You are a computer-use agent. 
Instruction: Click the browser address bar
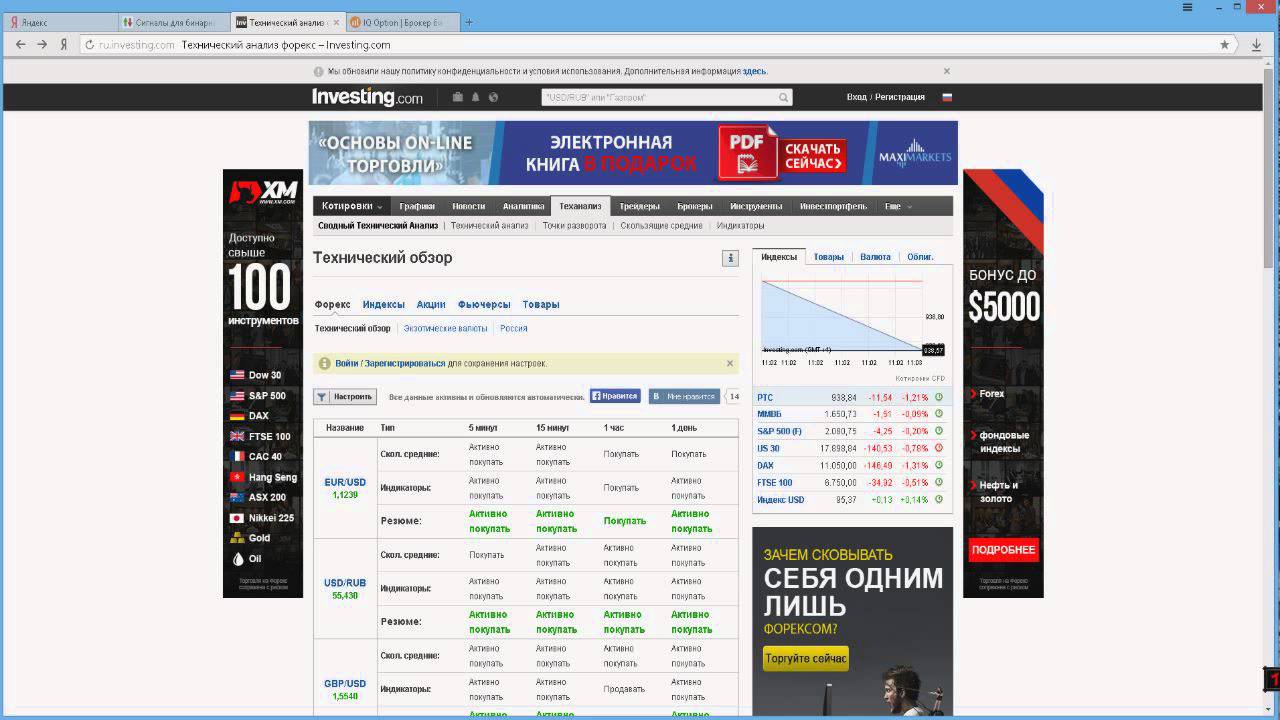(650, 45)
